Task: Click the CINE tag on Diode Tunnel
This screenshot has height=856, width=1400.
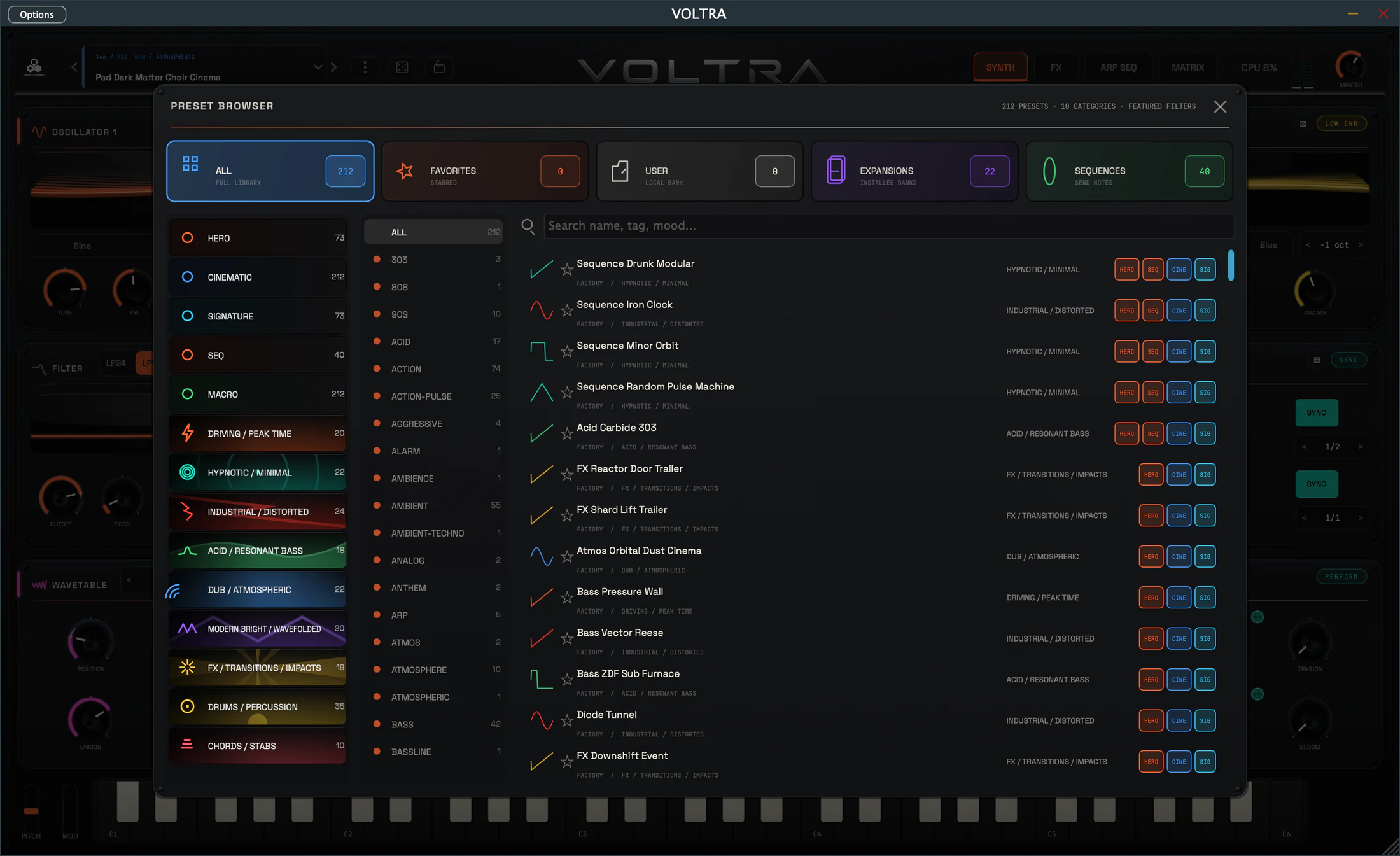Action: point(1179,721)
